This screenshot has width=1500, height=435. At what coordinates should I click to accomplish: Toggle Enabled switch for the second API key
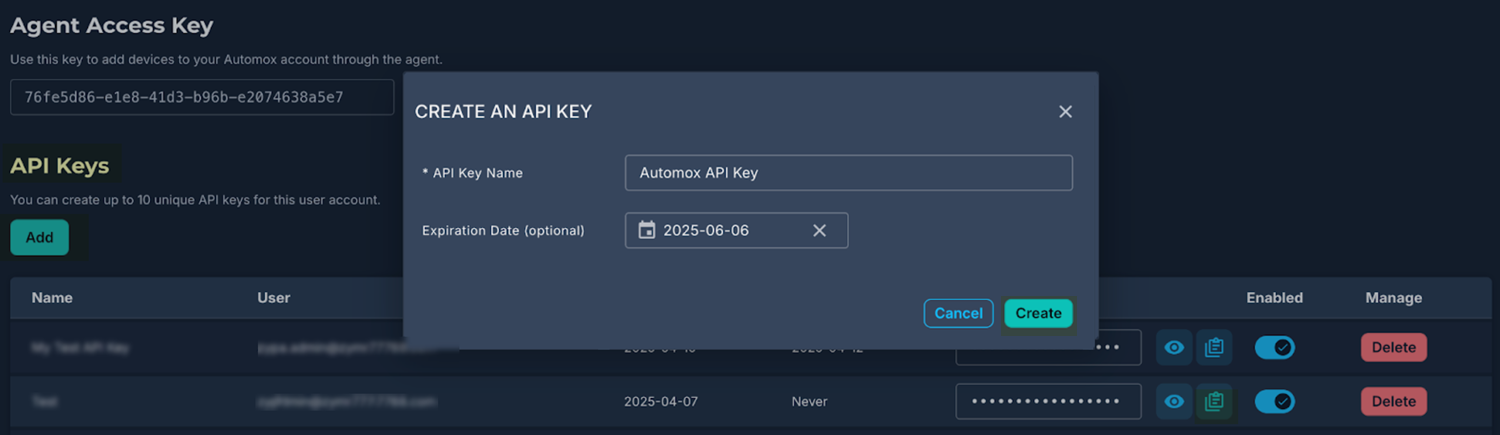[1275, 401]
